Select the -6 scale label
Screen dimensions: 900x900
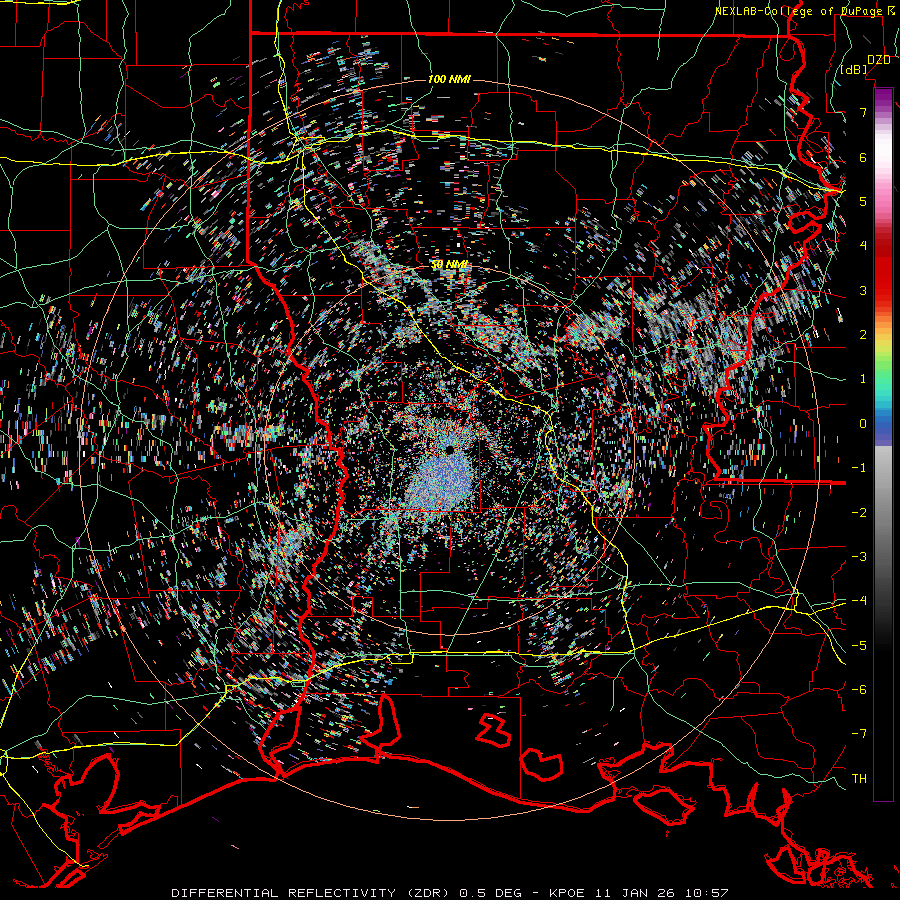859,689
